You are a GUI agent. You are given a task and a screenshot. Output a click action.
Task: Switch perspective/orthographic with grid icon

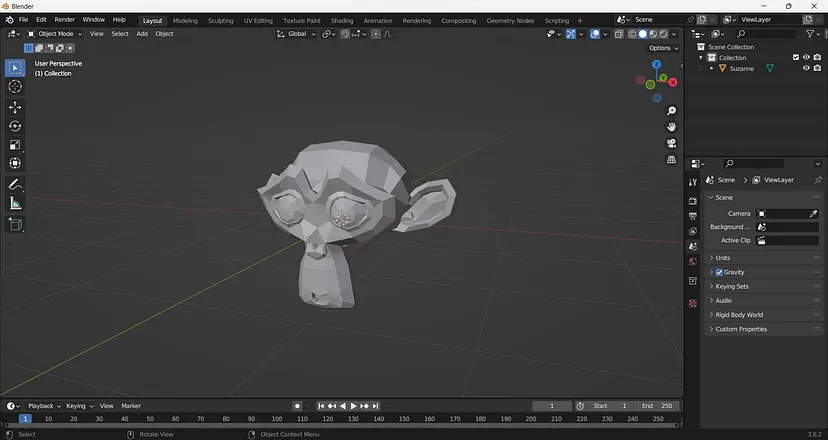tap(671, 159)
